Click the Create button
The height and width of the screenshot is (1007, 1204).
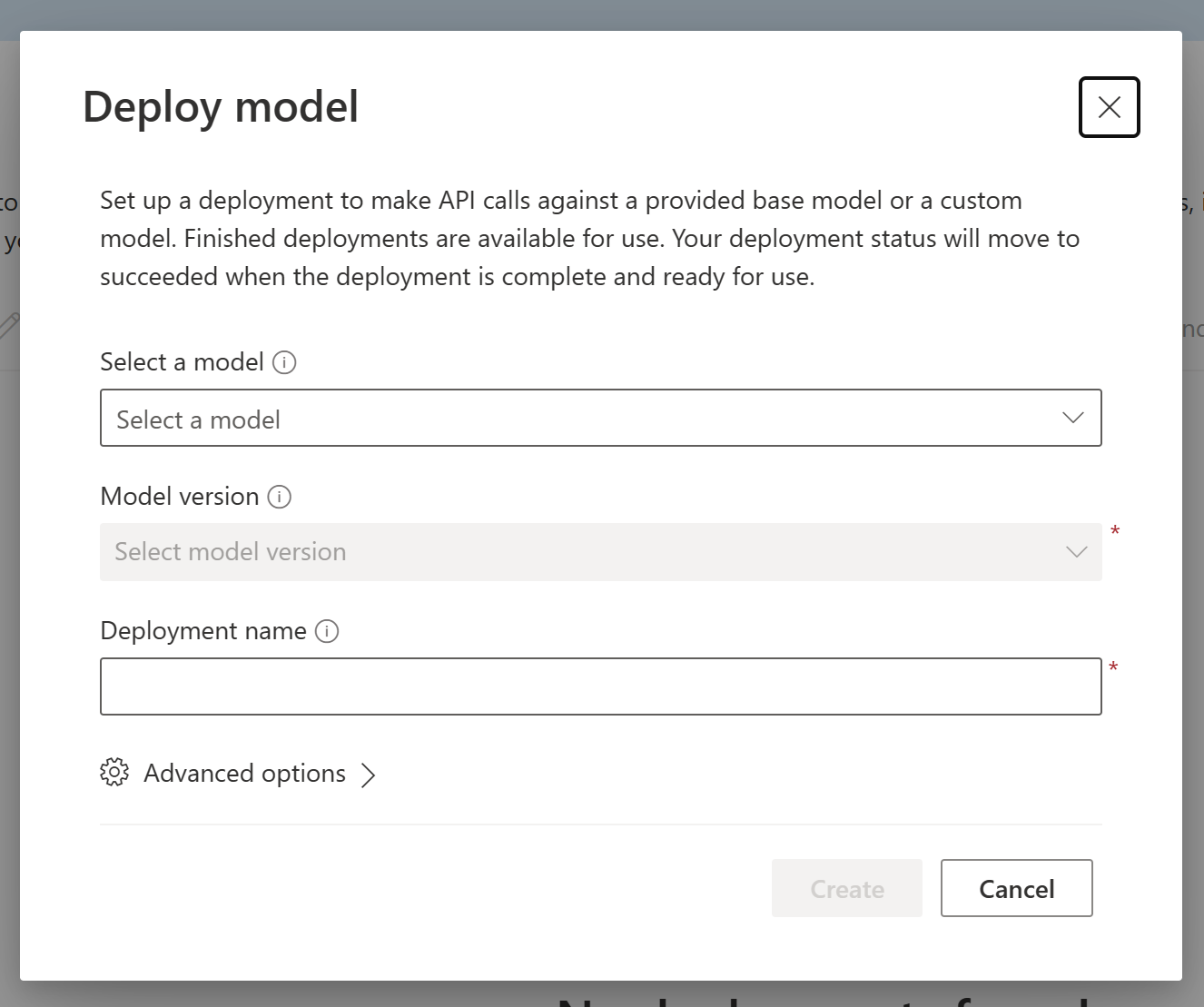pyautogui.click(x=847, y=888)
